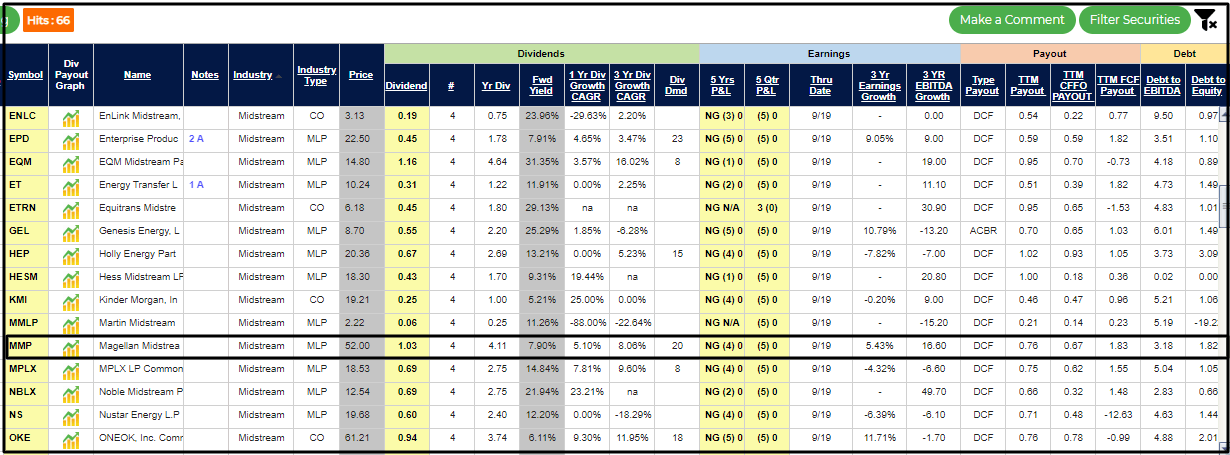Open the MMP dividend payout graph icon
Viewport: 1230px width, 455px height.
click(x=71, y=347)
